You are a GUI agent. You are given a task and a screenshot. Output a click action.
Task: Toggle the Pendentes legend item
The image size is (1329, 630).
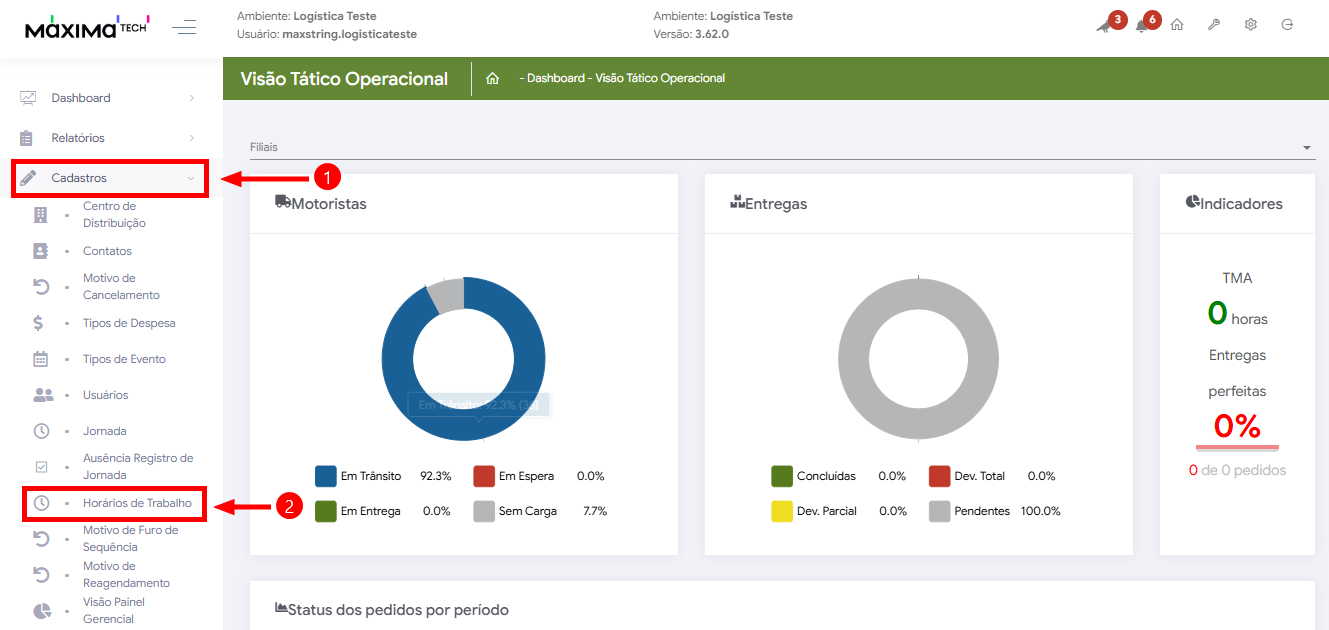point(981,511)
